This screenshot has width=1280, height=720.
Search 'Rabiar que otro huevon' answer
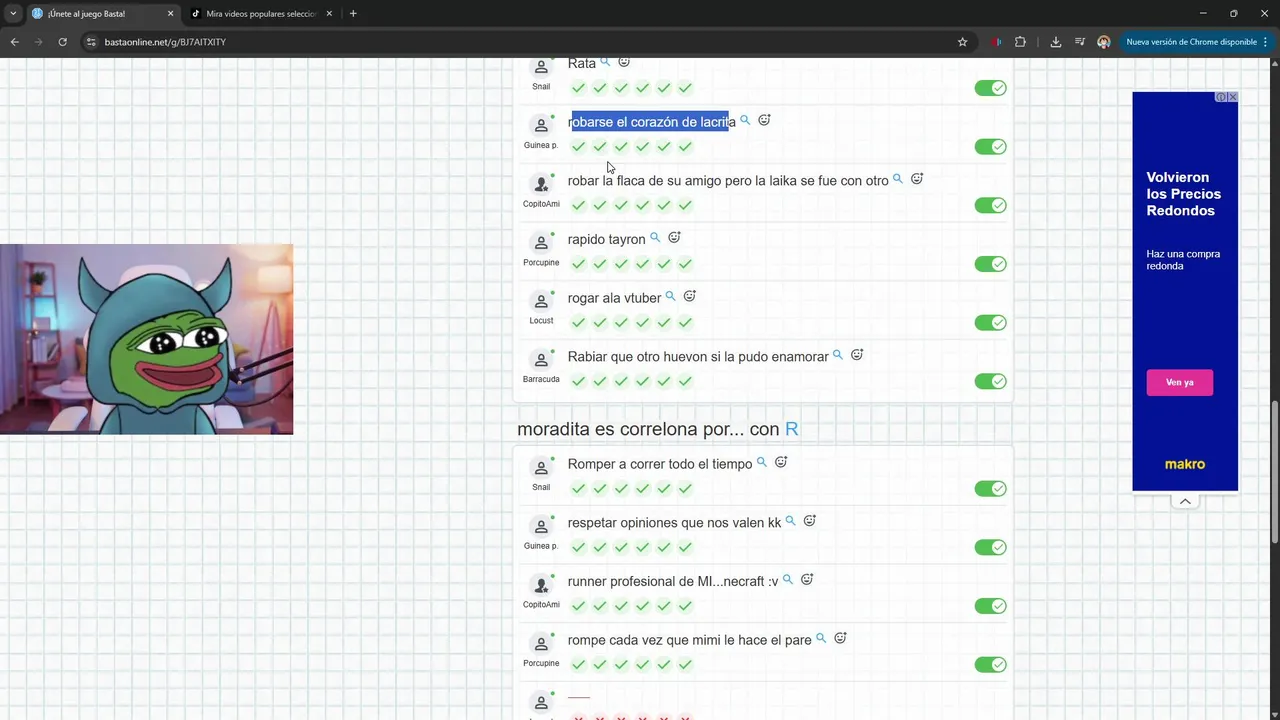(838, 355)
